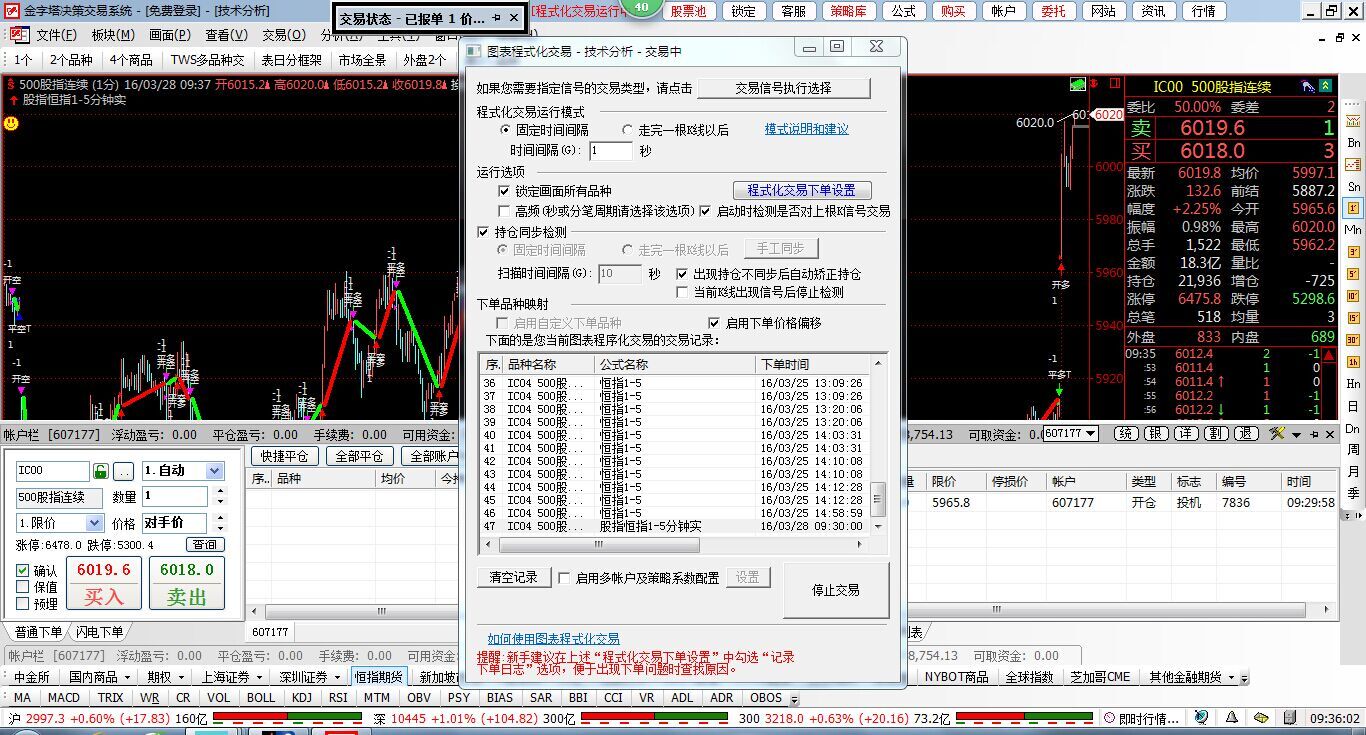Viewport: 1366px width, 735px height.
Task: Open the 1.自动 order mode dropdown
Action: [x=182, y=471]
